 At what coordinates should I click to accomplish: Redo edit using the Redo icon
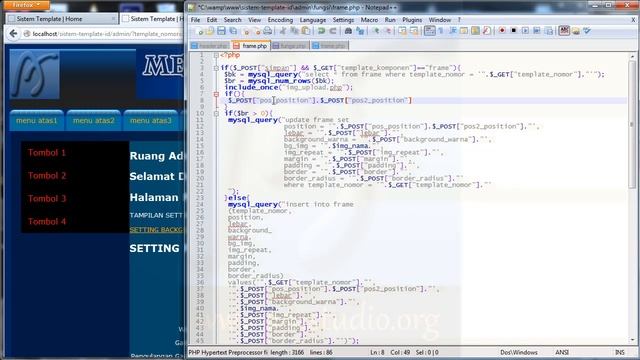coord(333,31)
